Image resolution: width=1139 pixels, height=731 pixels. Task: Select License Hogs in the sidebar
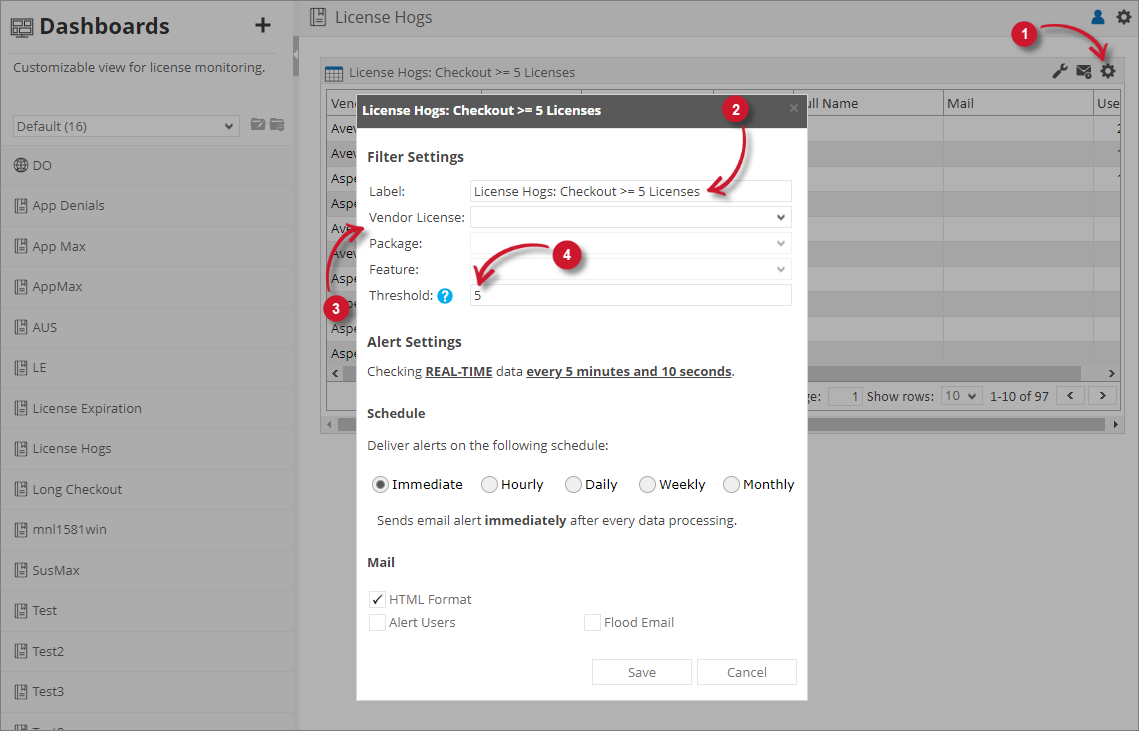[149, 448]
